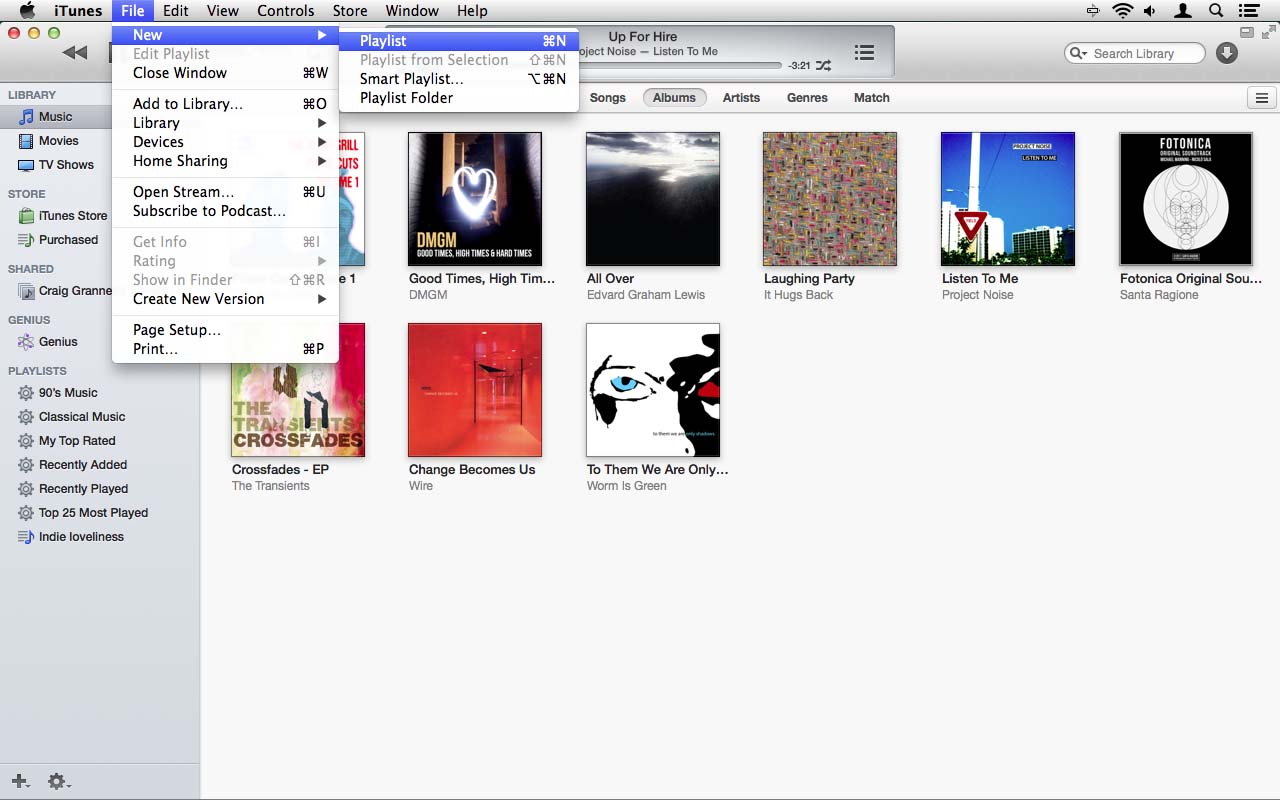Choose Subscribe to Podcast… item
This screenshot has width=1280, height=800.
225,211
